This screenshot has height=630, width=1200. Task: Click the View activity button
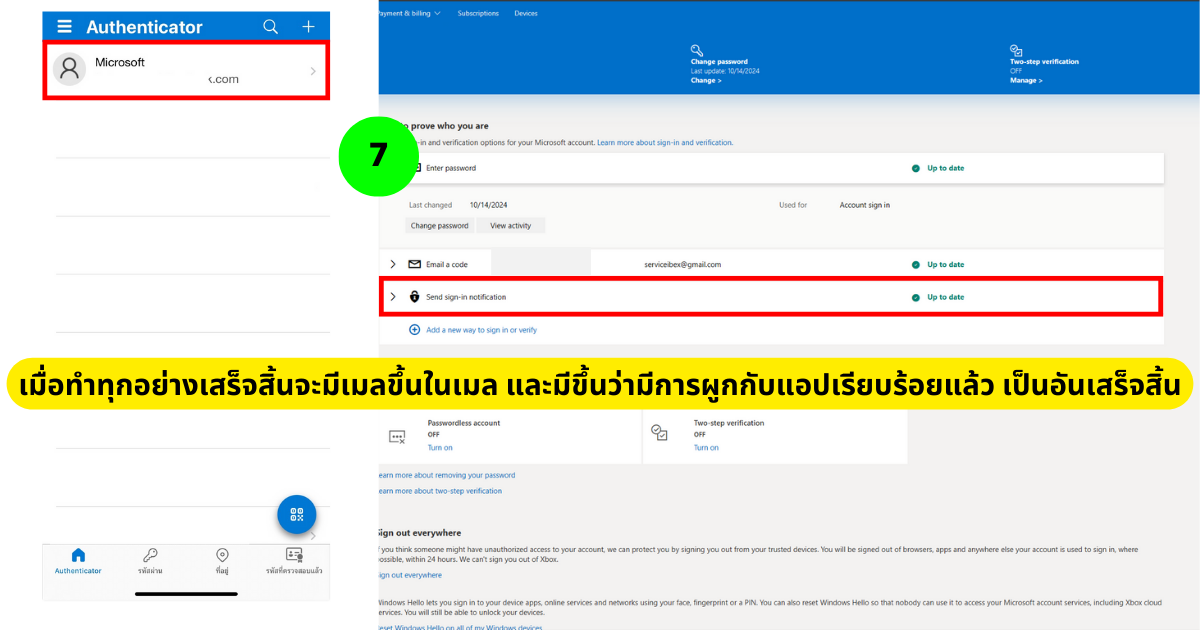pyautogui.click(x=510, y=226)
